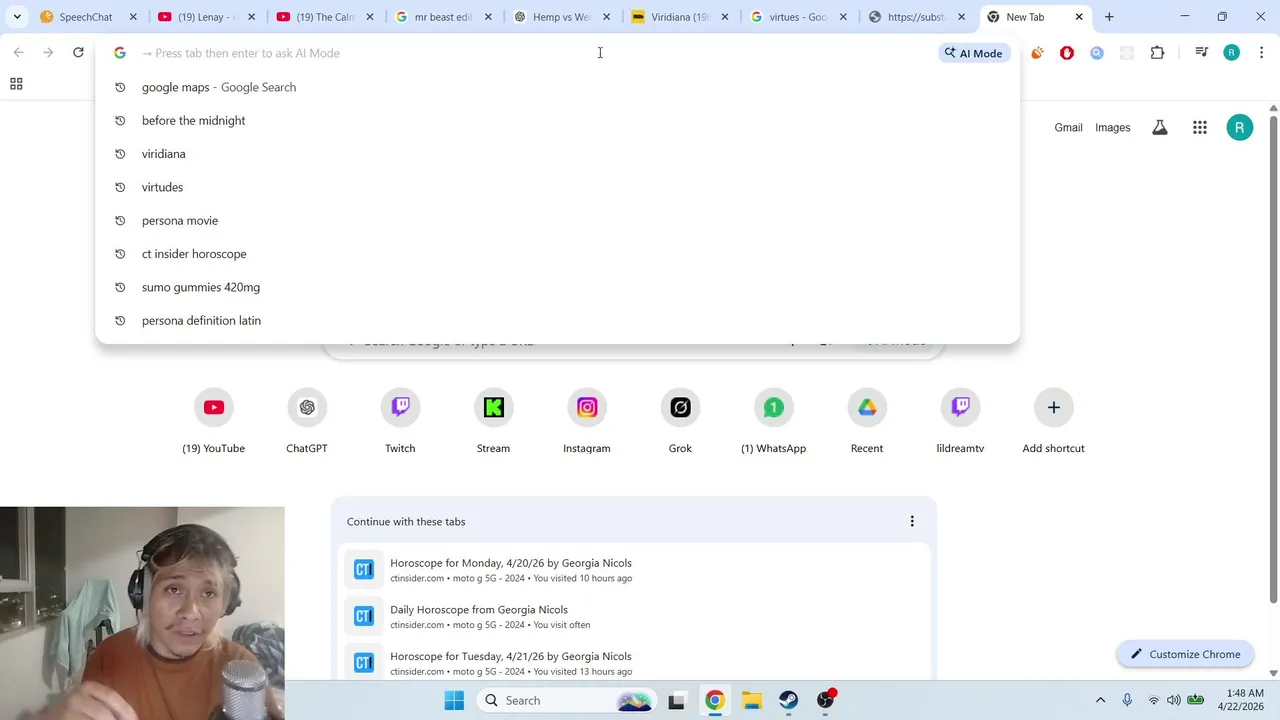The height and width of the screenshot is (720, 1280).
Task: Open the Continue with these tabs menu
Action: tap(911, 521)
